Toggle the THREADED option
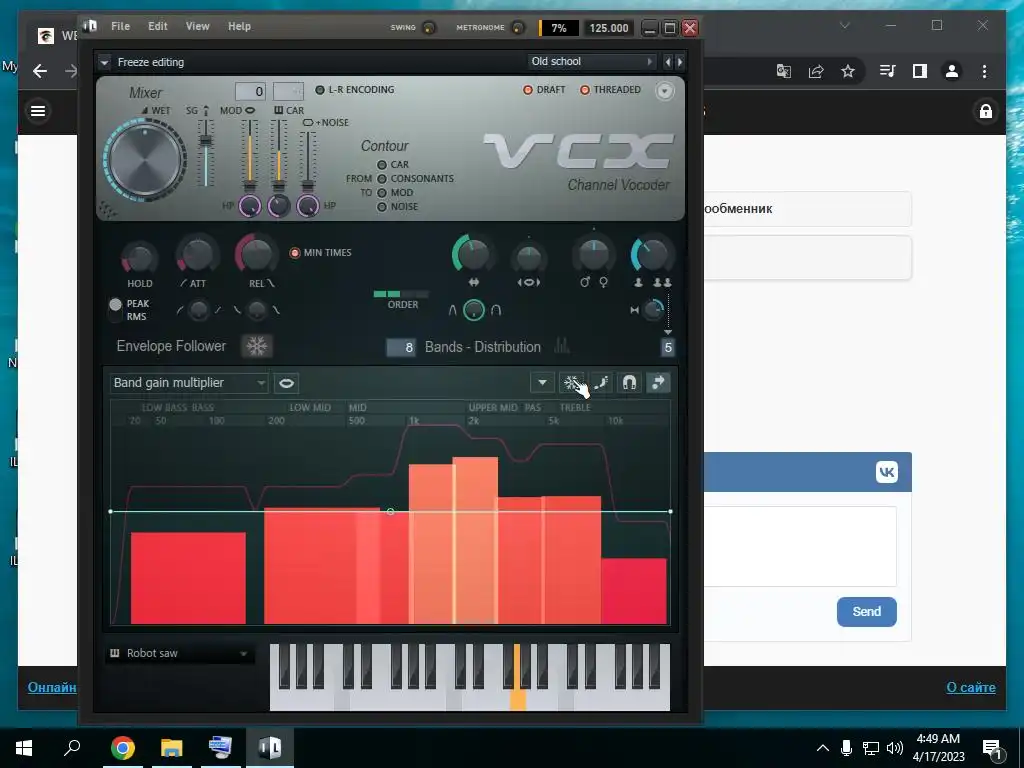The width and height of the screenshot is (1024, 768). click(610, 89)
